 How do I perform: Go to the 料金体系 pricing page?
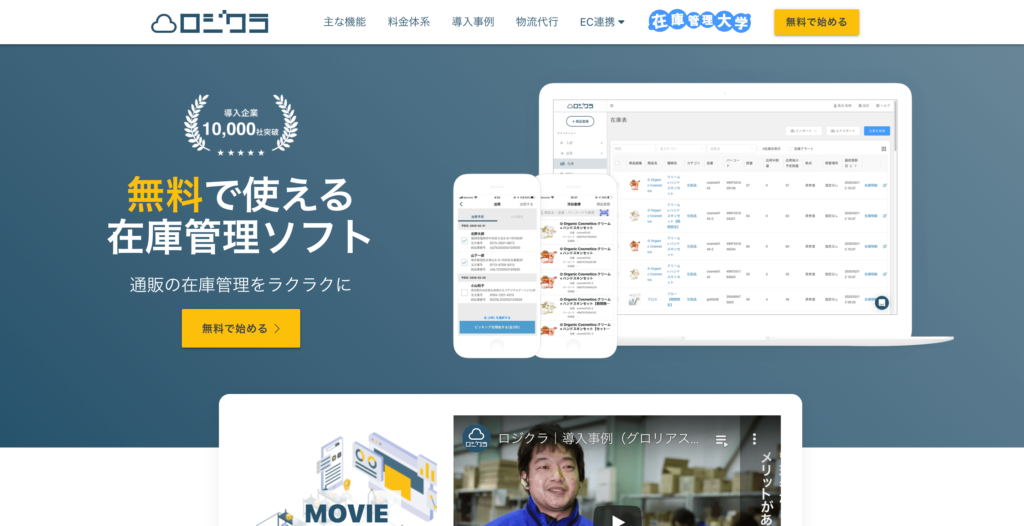(x=409, y=22)
